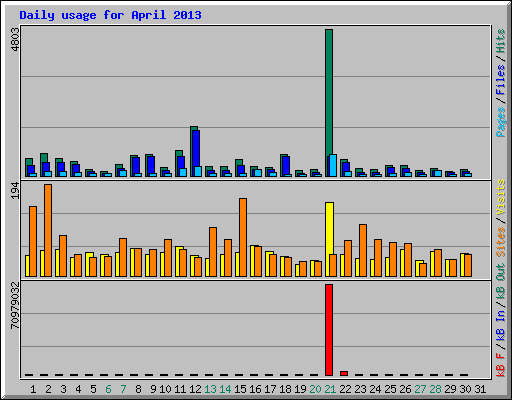512x400 pixels.
Task: Select the orange sites bar for day 13
Action: click(x=213, y=252)
